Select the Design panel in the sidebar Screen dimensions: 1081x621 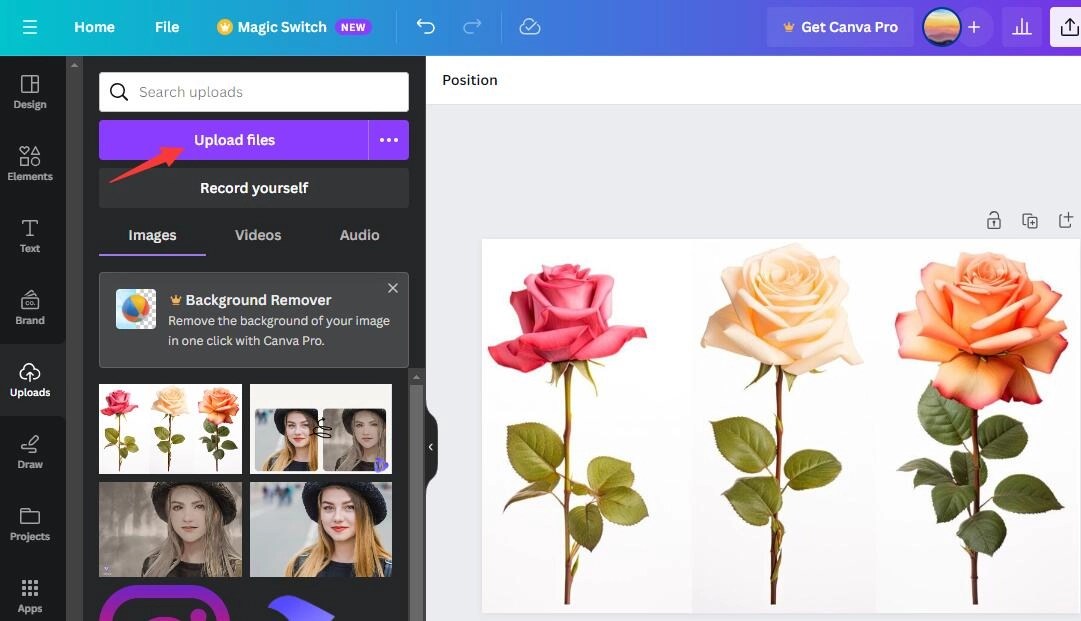pyautogui.click(x=29, y=90)
